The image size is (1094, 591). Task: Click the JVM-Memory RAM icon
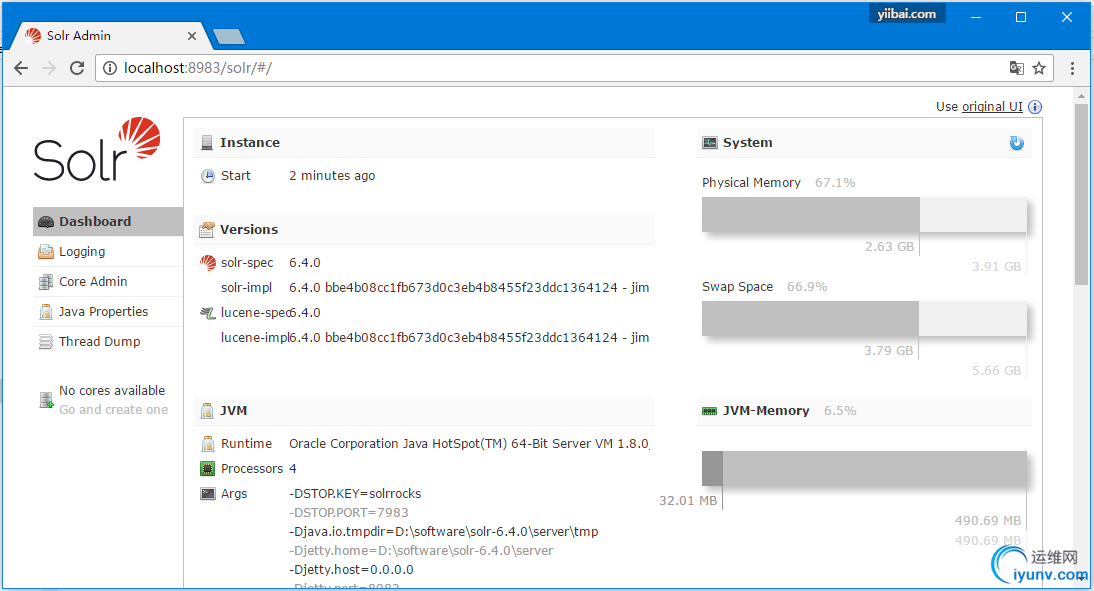[x=710, y=411]
